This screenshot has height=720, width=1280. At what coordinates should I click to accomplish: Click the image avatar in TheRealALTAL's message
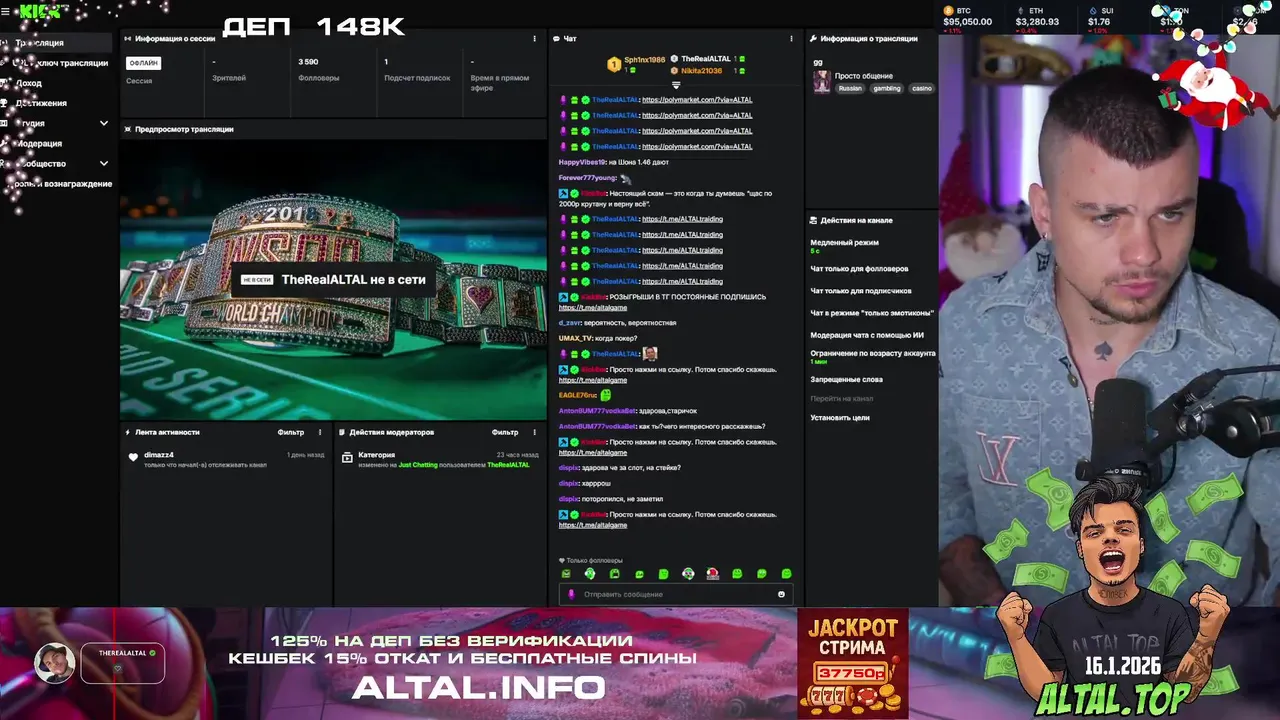(x=650, y=354)
